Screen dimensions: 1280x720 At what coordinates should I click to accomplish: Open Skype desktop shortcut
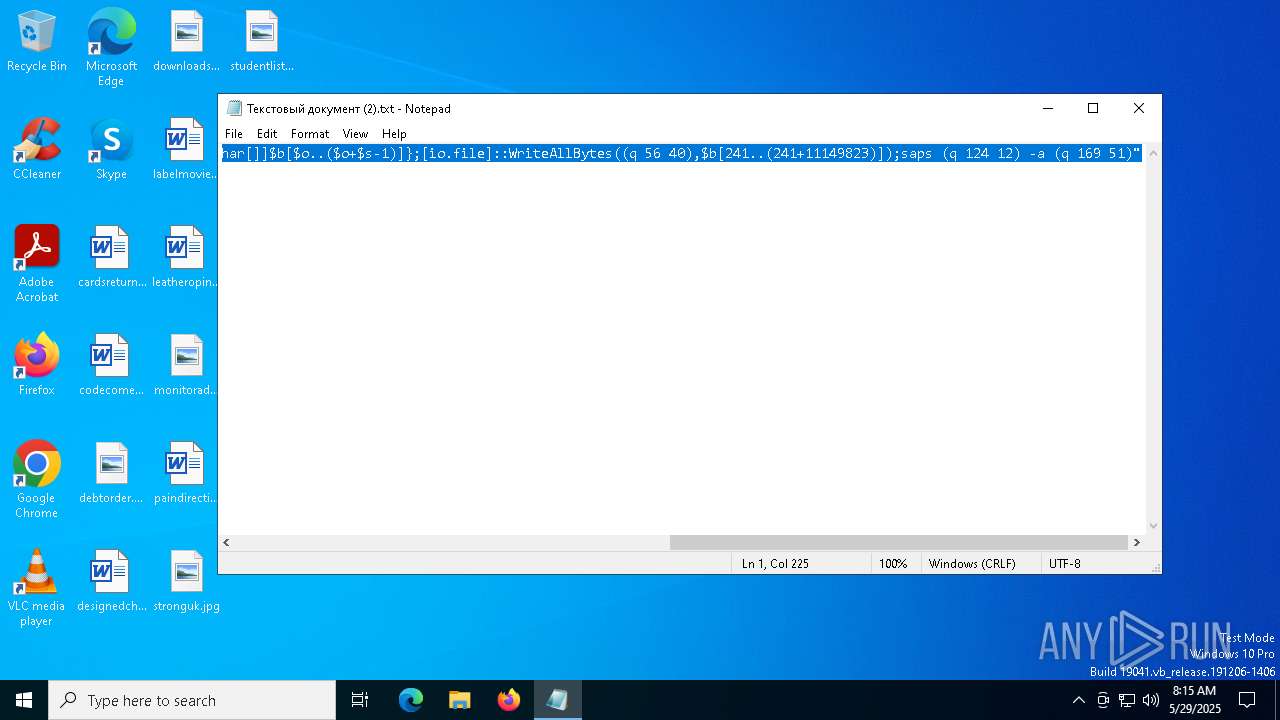click(111, 150)
